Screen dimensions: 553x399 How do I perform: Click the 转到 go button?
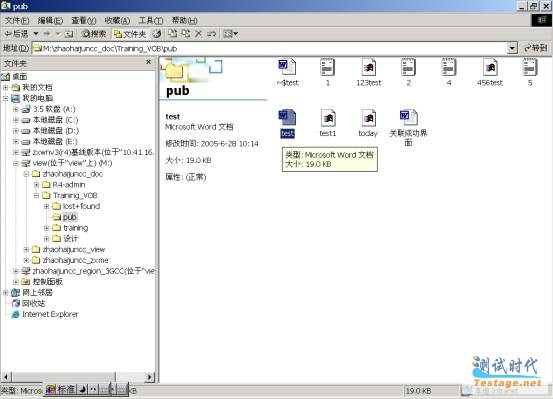[535, 48]
